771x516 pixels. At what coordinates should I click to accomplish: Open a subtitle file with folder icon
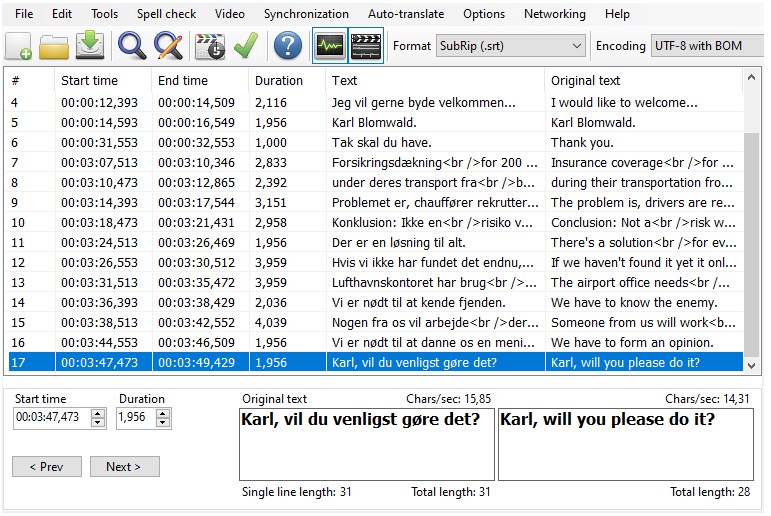click(54, 46)
